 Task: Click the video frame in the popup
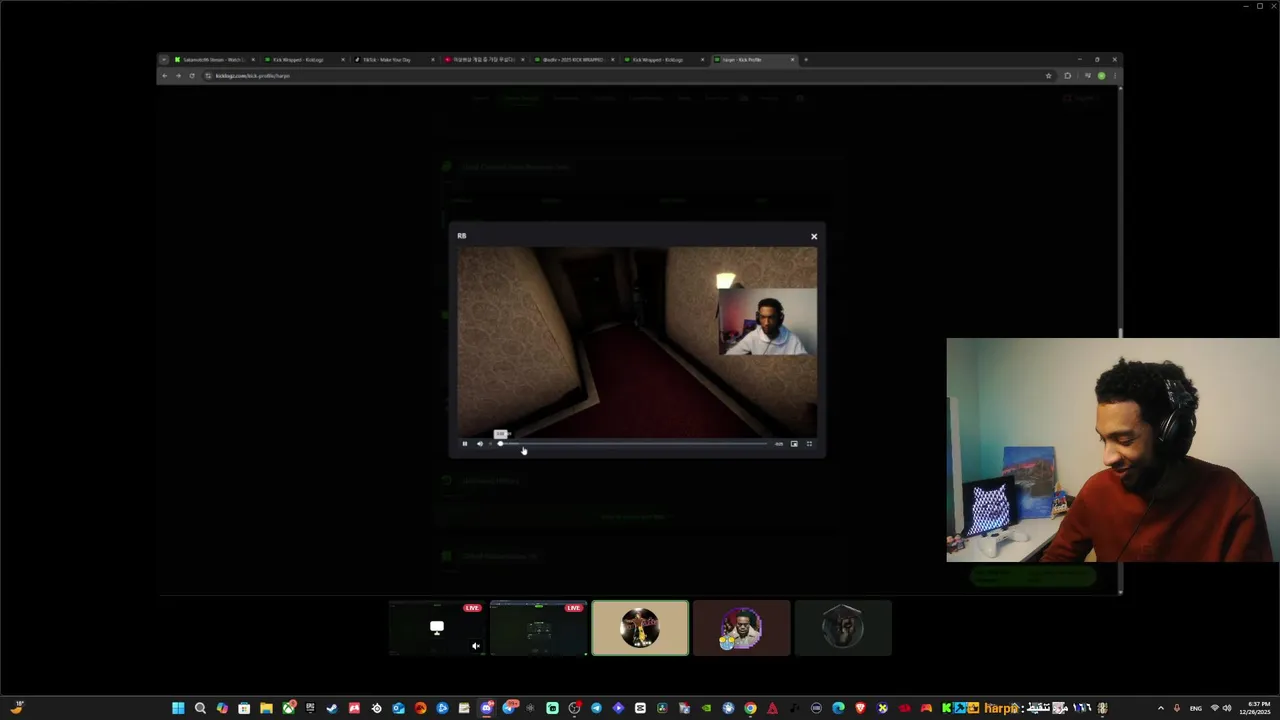coord(637,342)
